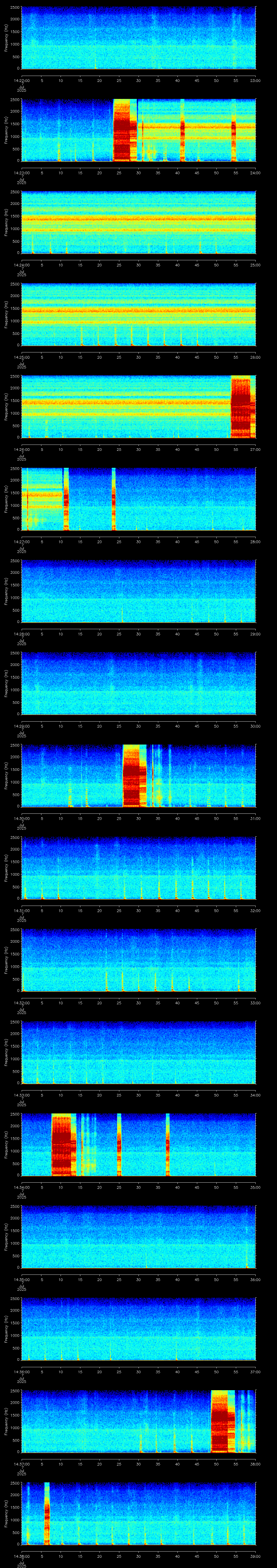Screen dimensions: 277x1568
Task: Click the narrow burst near 23 seconds in 14:27 panel
Action: pos(114,499)
